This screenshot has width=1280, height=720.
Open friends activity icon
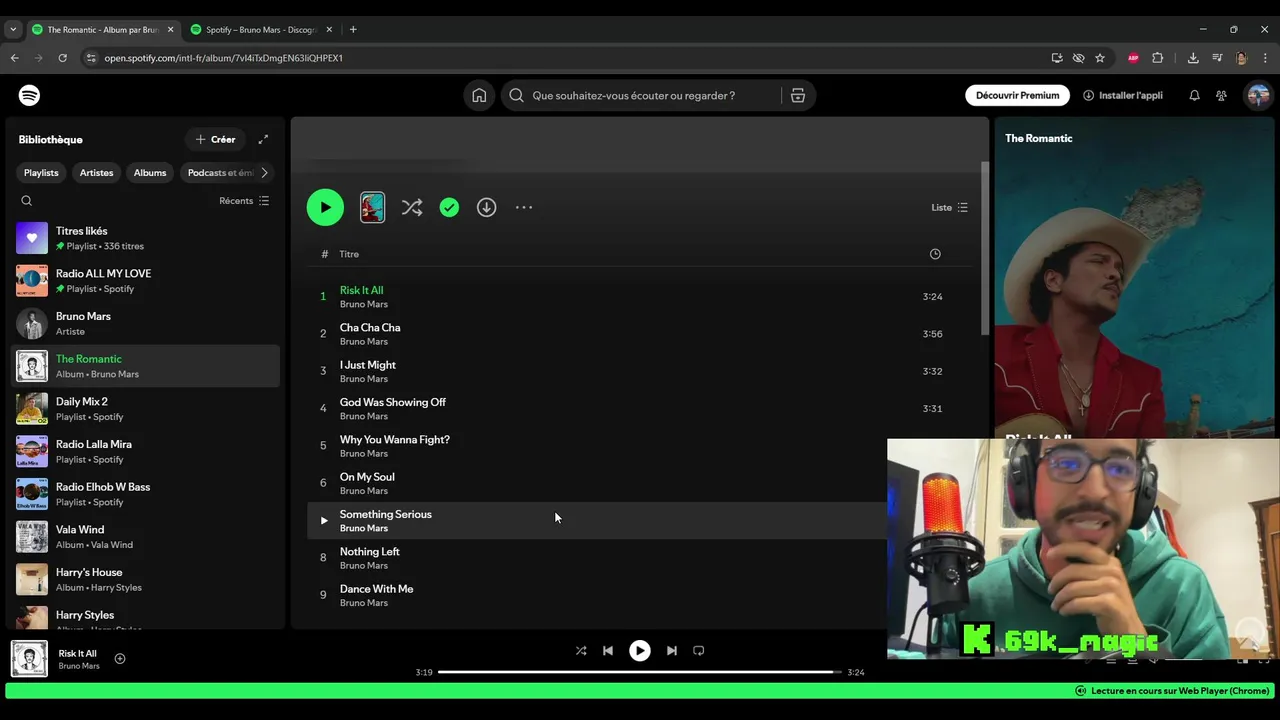click(1221, 96)
